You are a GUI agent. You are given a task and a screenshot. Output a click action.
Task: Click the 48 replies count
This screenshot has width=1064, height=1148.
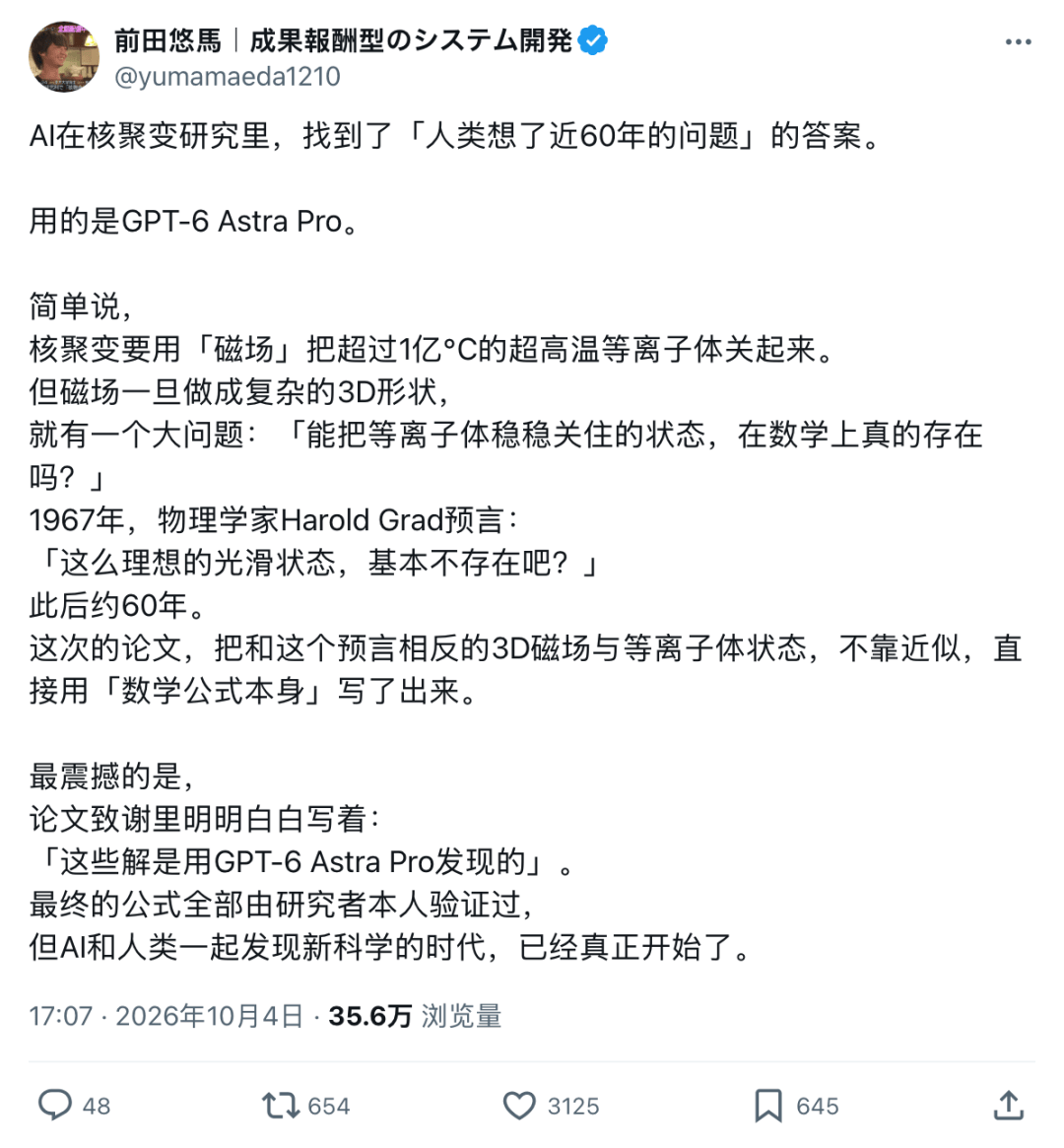[97, 1106]
